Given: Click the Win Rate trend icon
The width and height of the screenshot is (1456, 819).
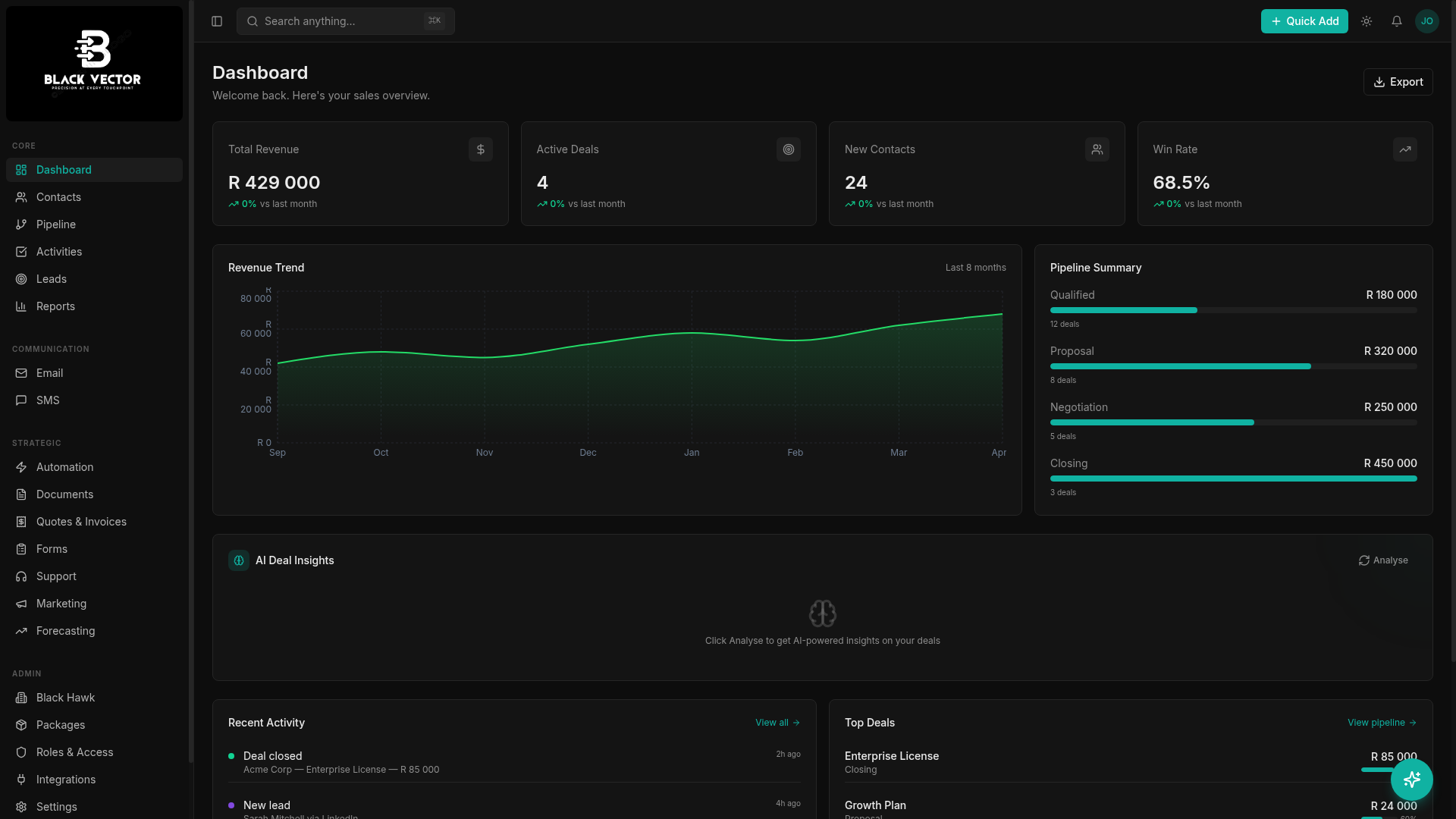Looking at the screenshot, I should [x=1405, y=149].
